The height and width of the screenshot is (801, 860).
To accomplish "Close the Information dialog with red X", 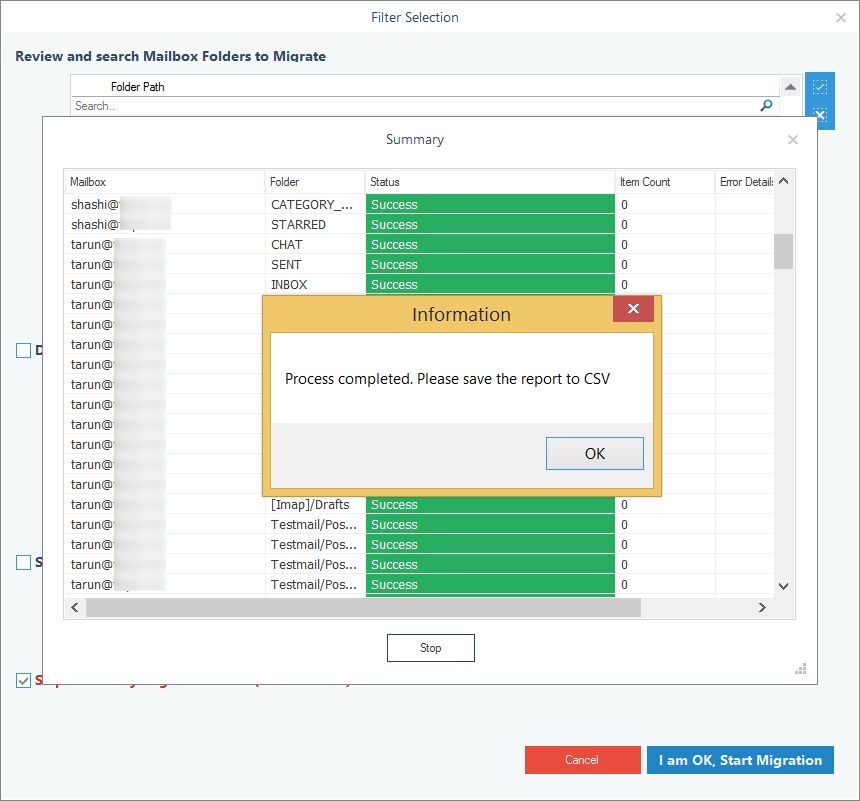I will point(633,309).
